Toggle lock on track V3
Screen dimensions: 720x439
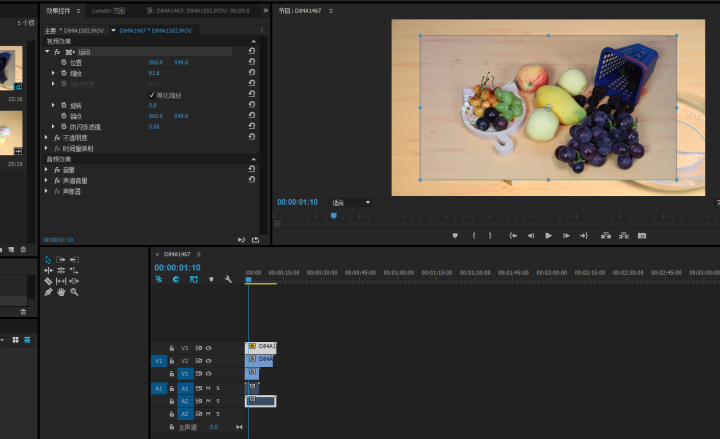coord(172,348)
